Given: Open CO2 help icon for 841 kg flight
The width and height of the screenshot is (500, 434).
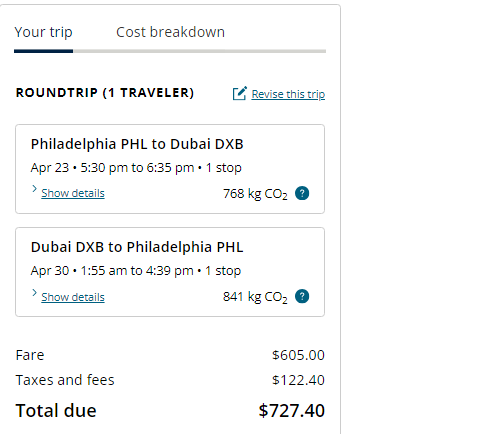Looking at the screenshot, I should (x=302, y=296).
